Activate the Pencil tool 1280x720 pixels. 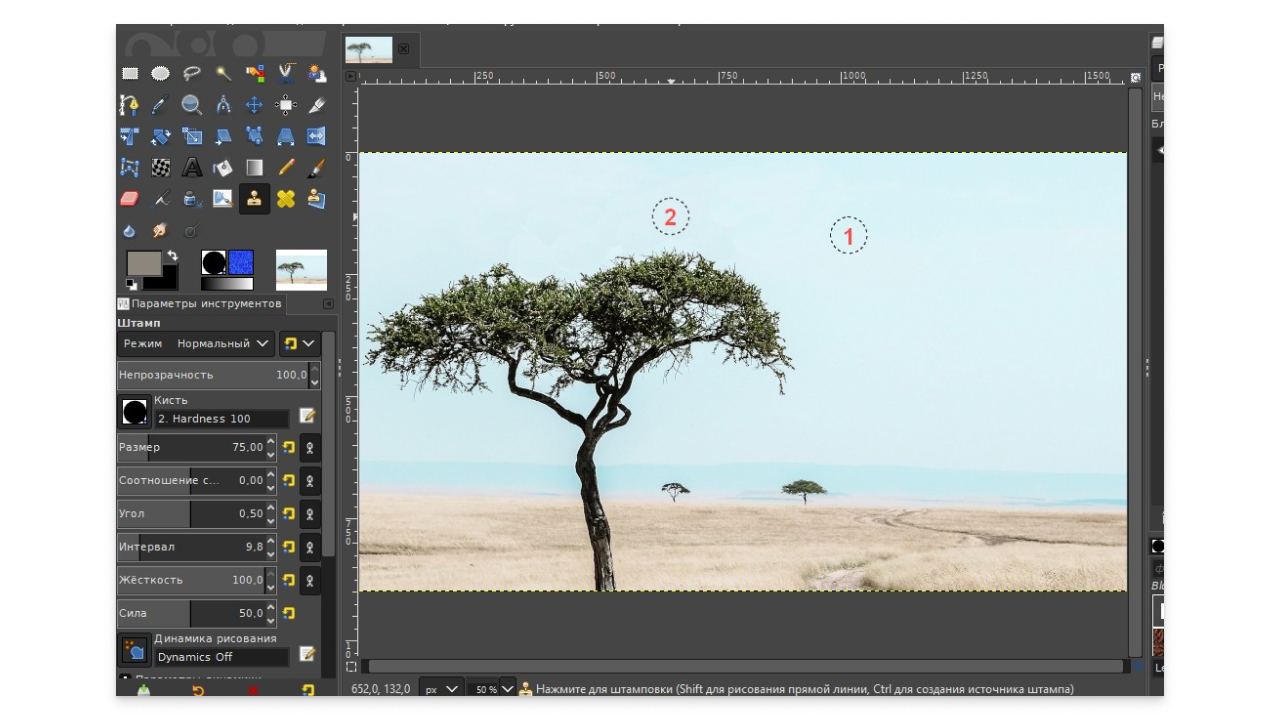tap(286, 167)
